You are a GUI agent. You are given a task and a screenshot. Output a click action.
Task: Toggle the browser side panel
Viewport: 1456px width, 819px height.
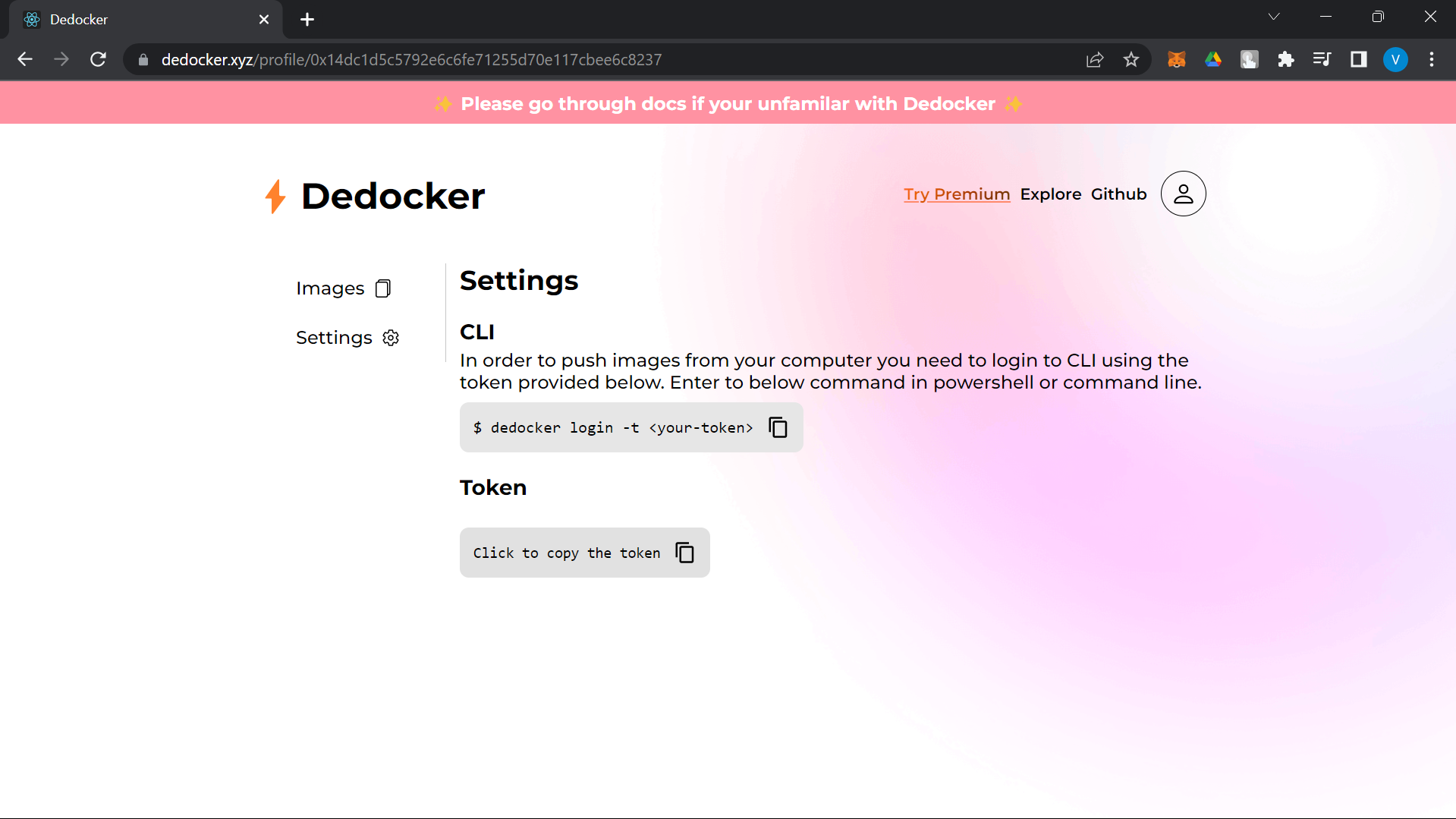tap(1359, 59)
